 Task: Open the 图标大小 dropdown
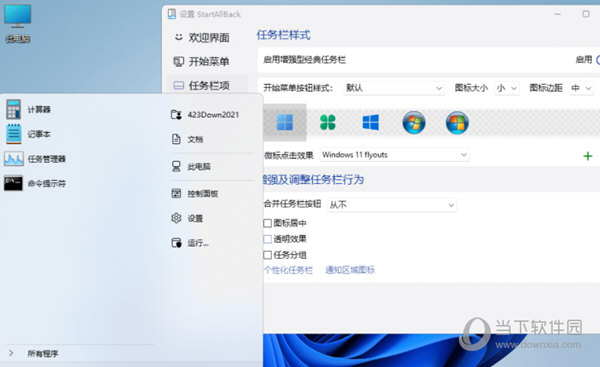(507, 88)
